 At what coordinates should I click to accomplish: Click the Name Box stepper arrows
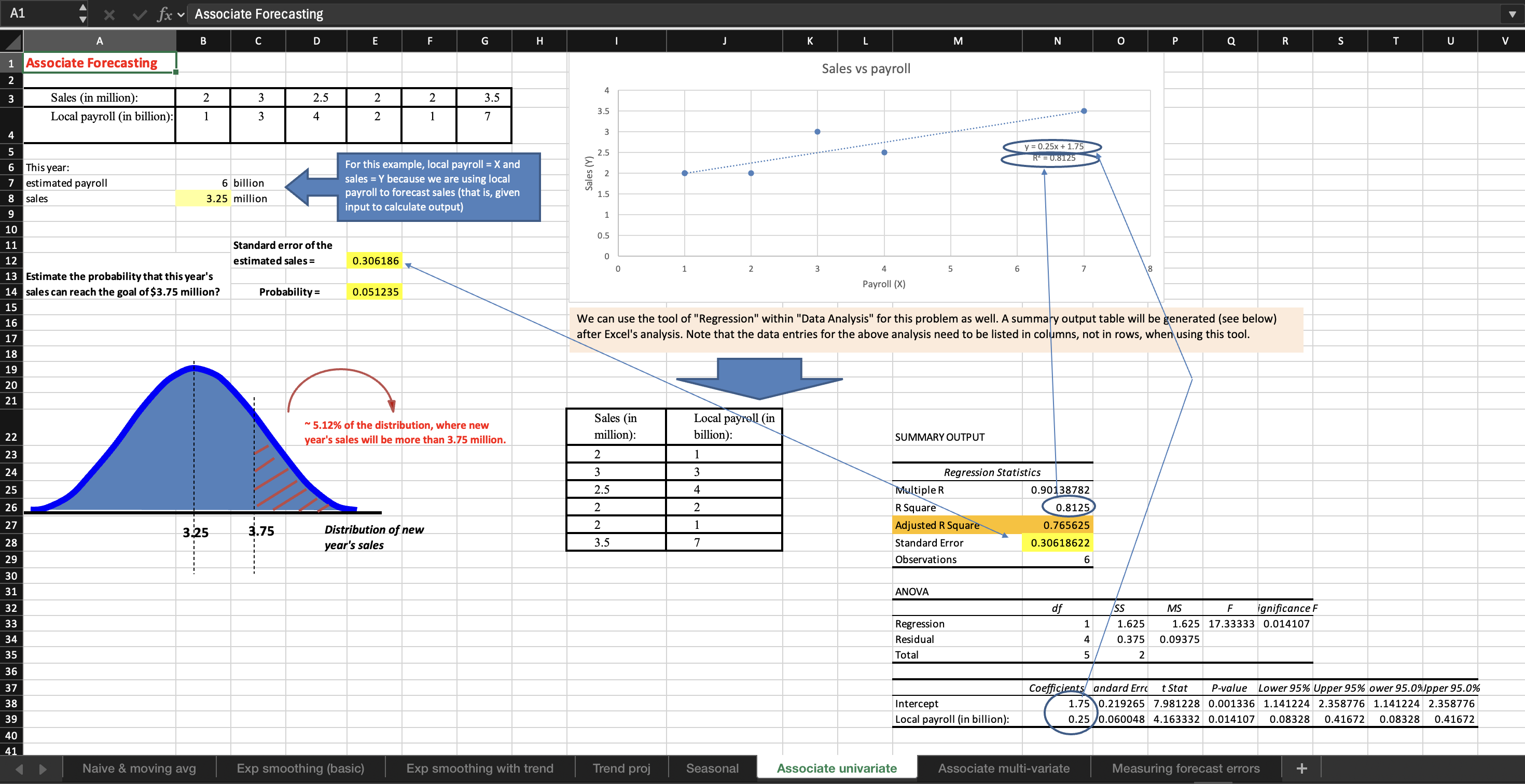[x=83, y=13]
